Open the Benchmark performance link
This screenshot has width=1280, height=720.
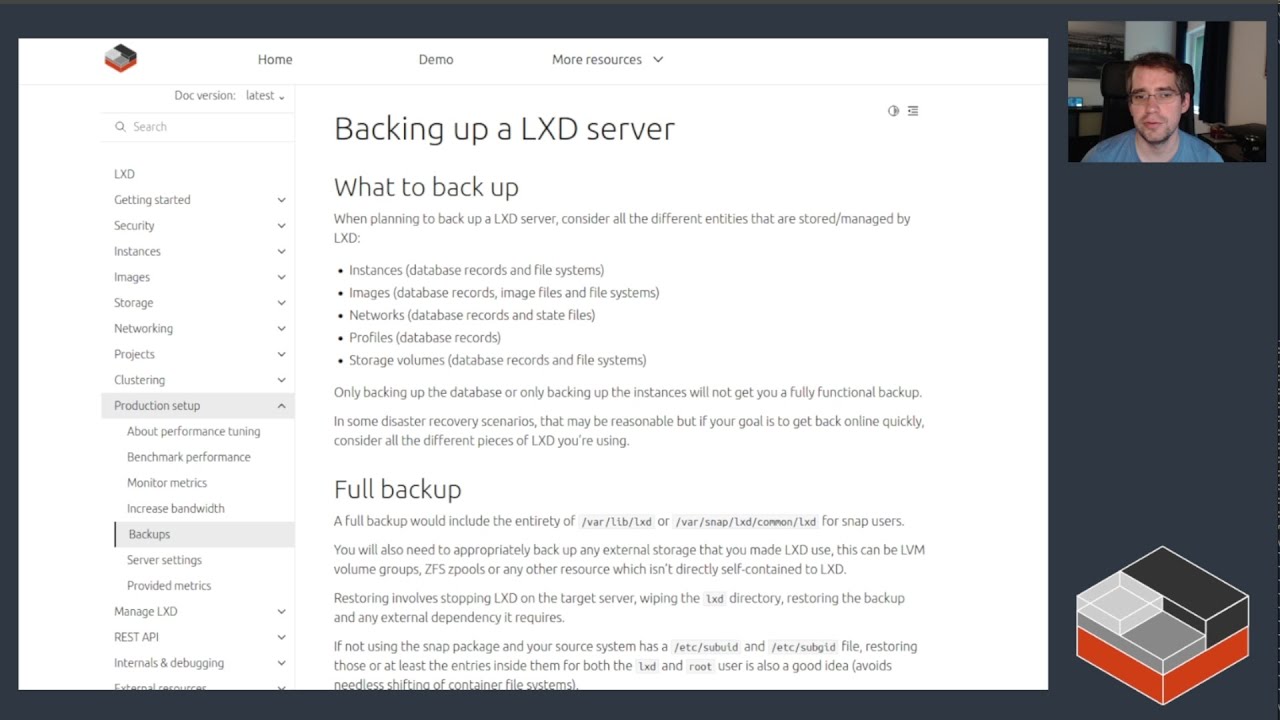click(188, 457)
